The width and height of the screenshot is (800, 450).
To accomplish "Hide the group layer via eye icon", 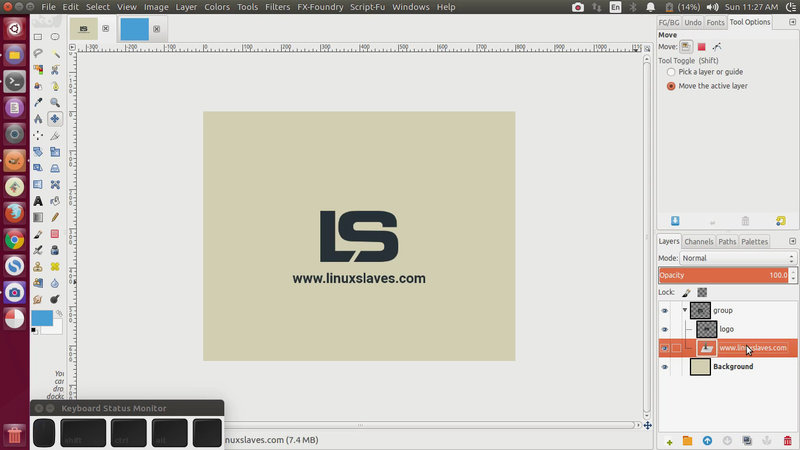I will [664, 311].
